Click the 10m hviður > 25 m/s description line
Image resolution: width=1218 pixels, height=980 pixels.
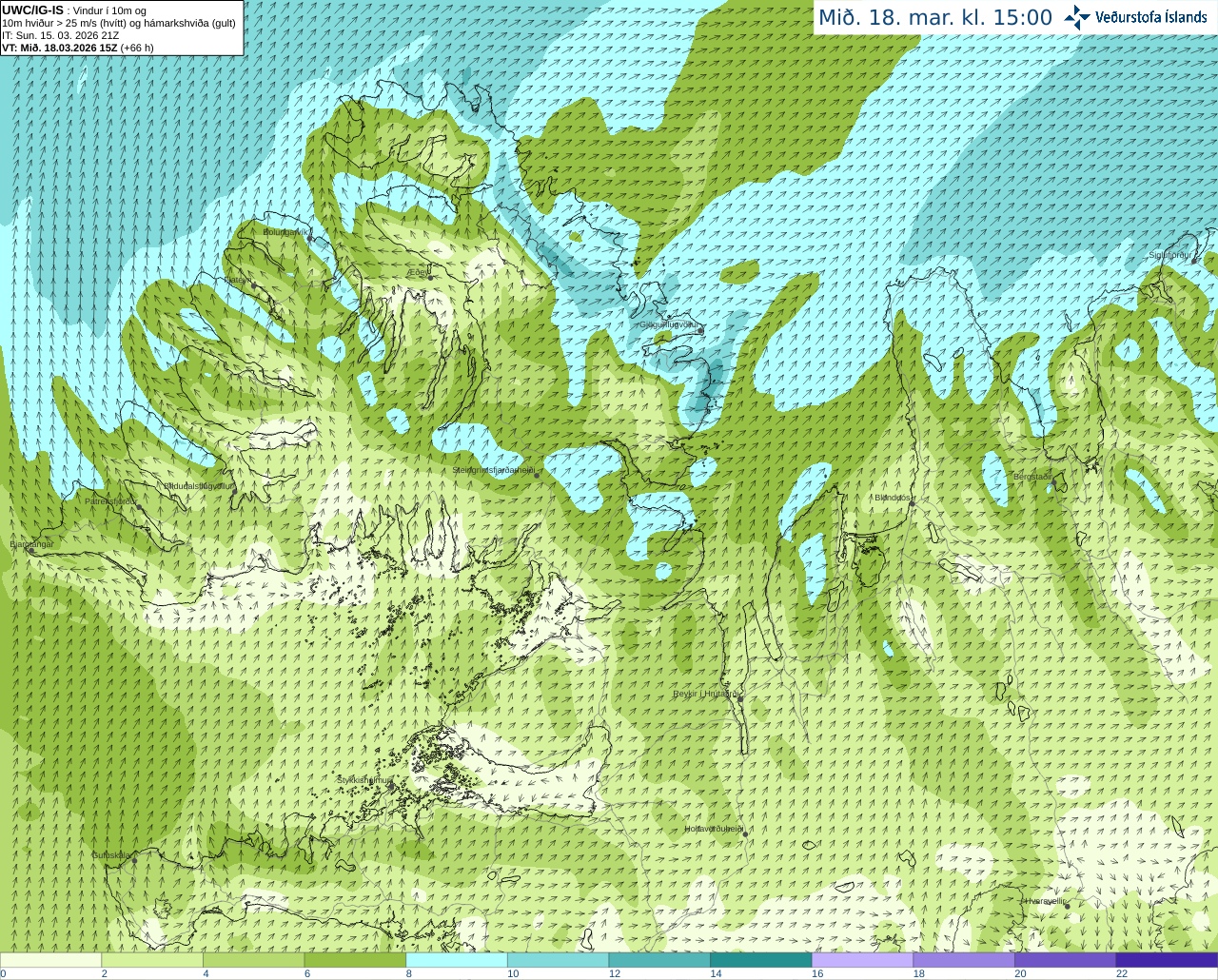tap(119, 23)
